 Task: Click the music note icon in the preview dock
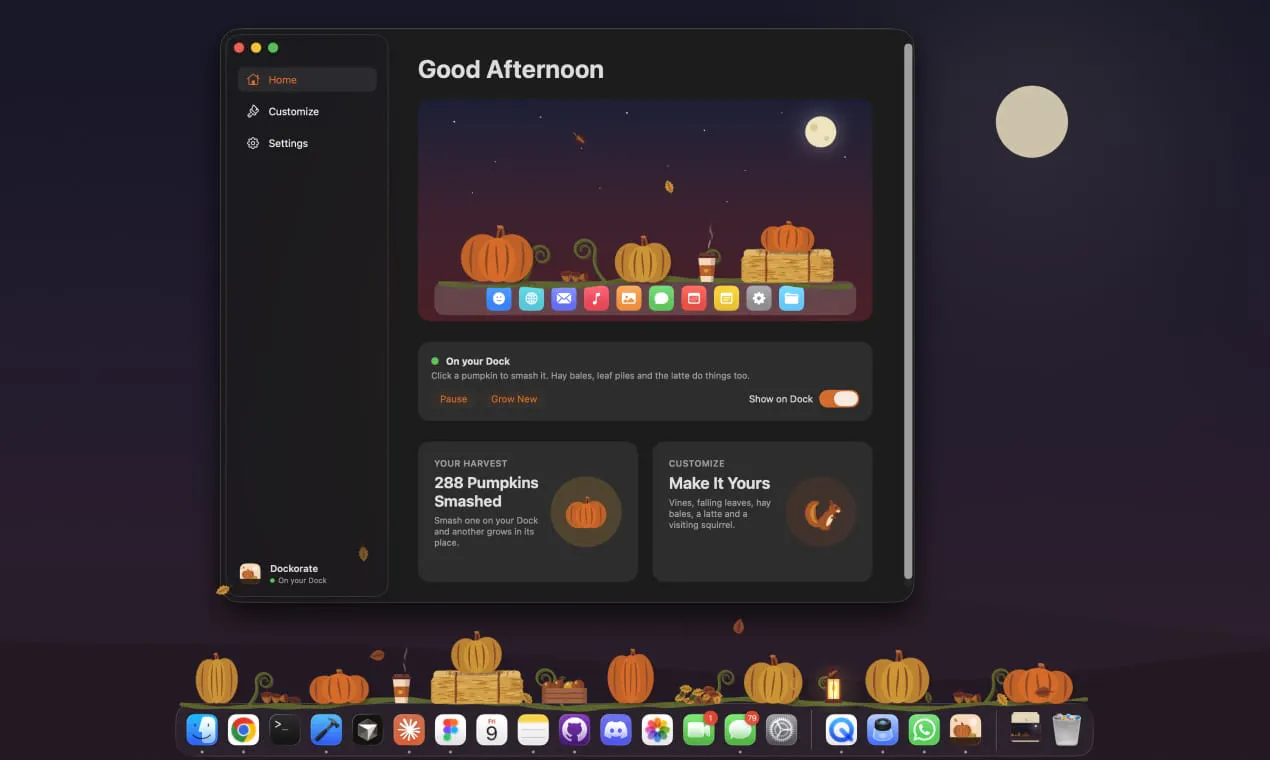pos(596,298)
